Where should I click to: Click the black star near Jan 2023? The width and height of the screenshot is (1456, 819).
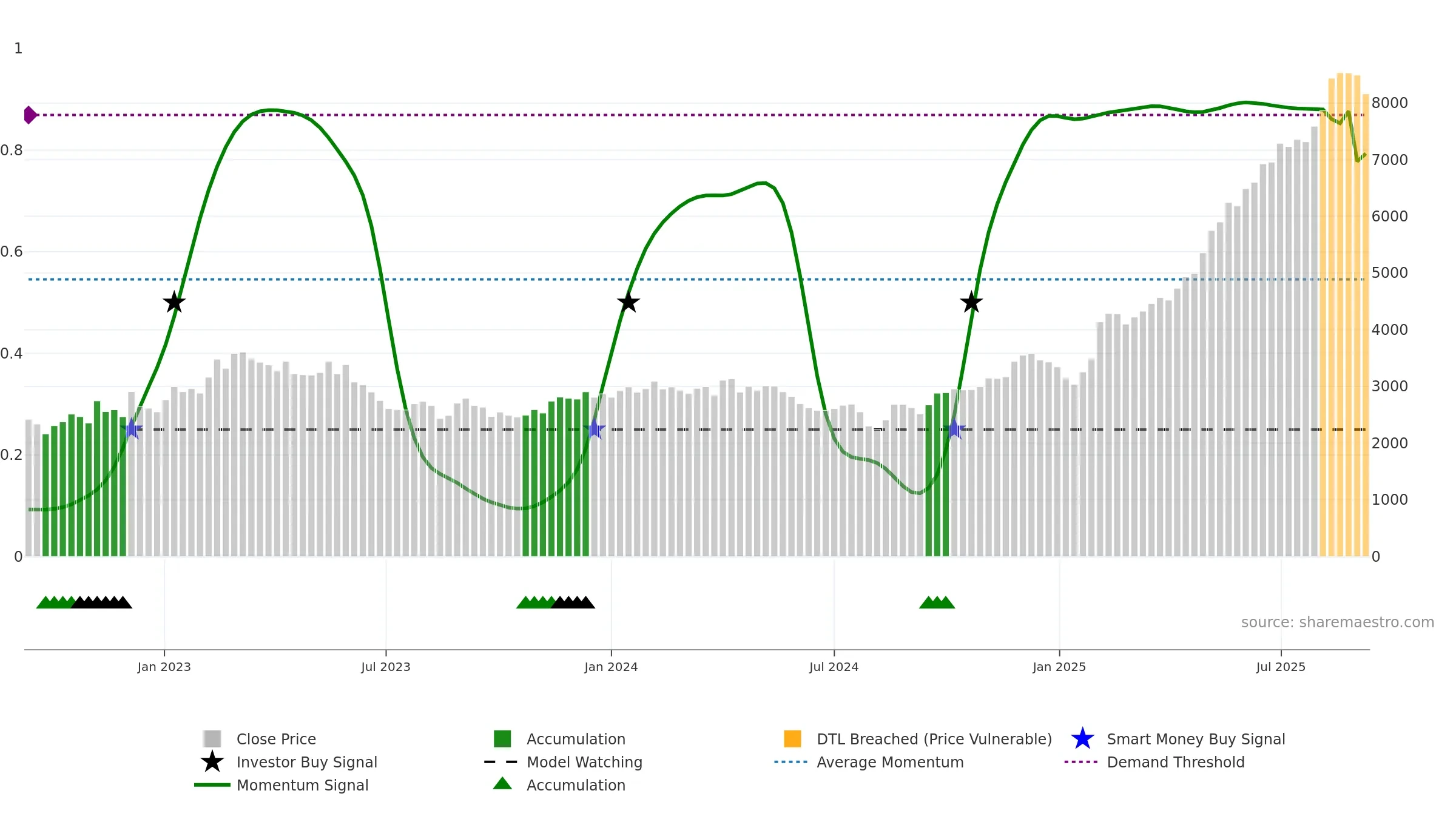174,302
